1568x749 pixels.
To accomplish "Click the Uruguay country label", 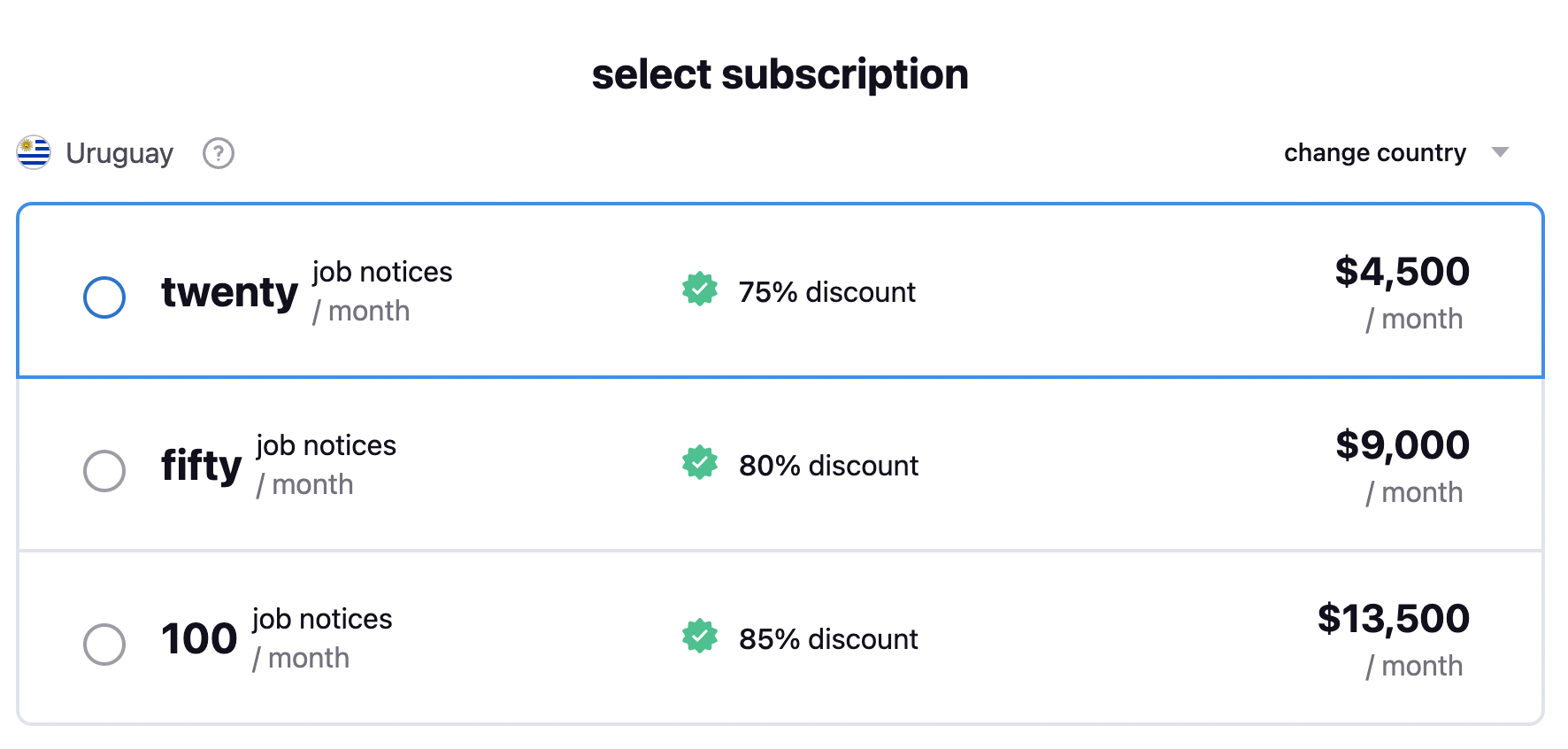I will point(119,153).
